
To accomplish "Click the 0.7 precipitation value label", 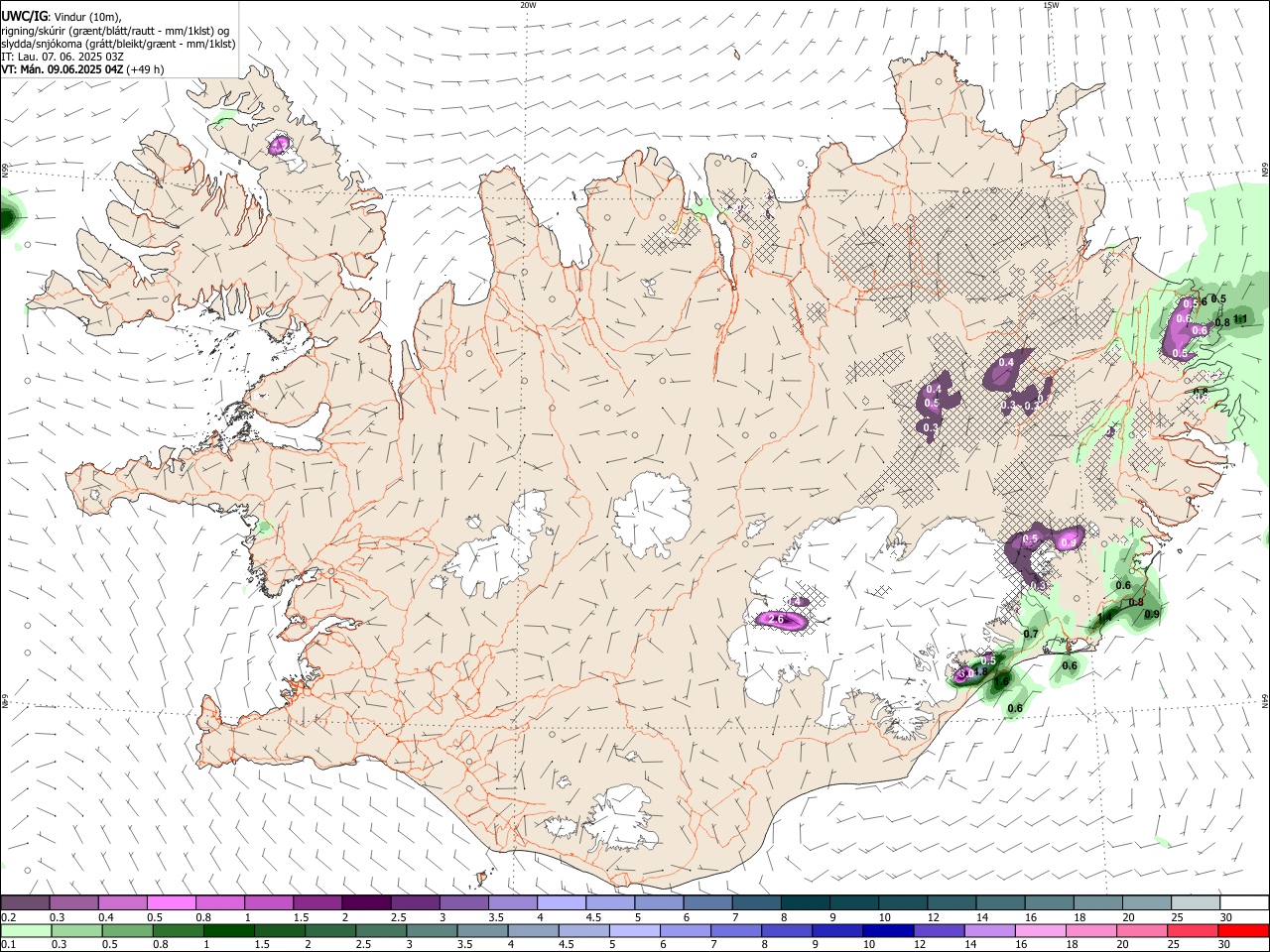I will pyautogui.click(x=1031, y=634).
